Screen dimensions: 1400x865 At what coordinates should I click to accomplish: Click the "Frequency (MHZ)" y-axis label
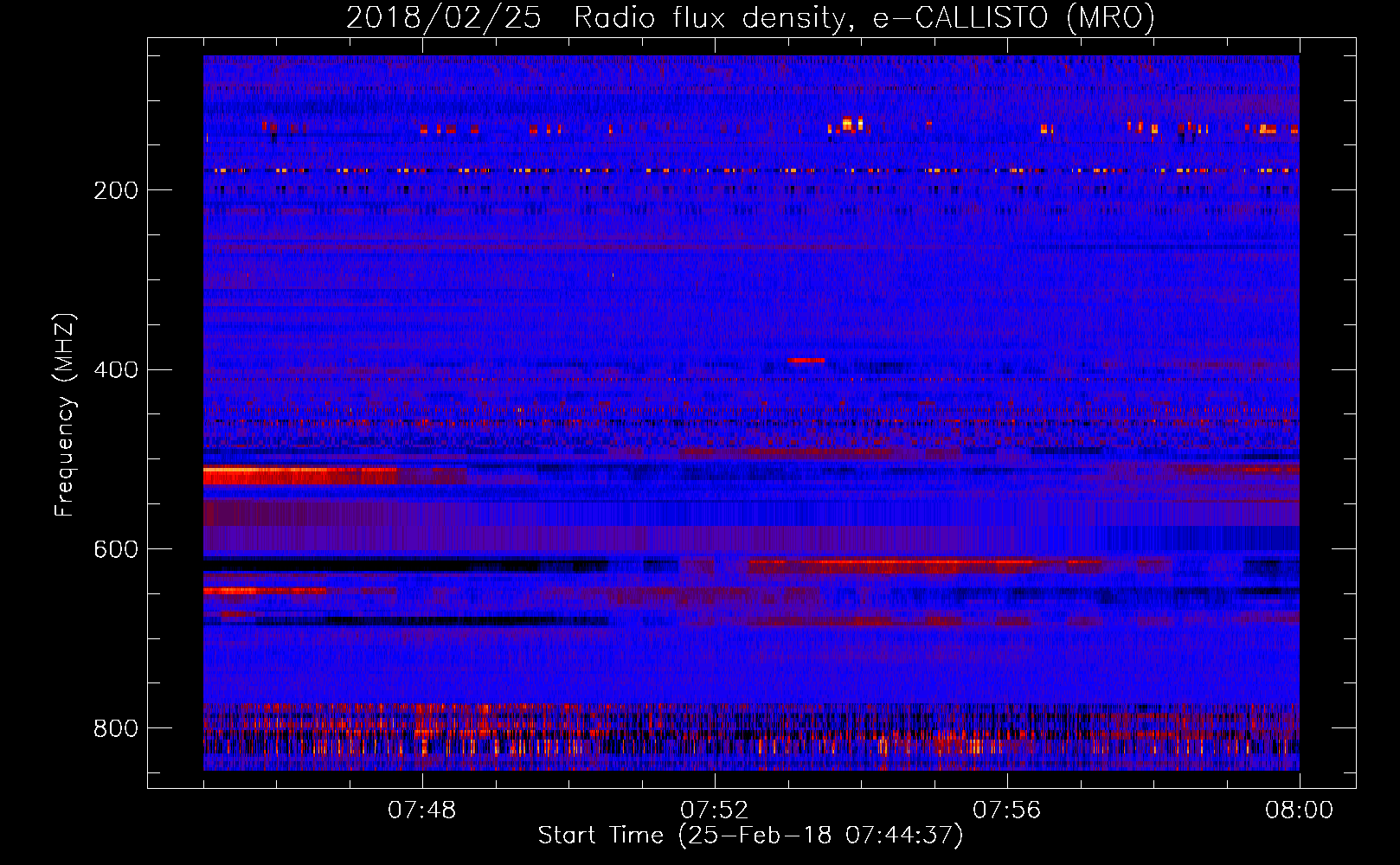65,415
